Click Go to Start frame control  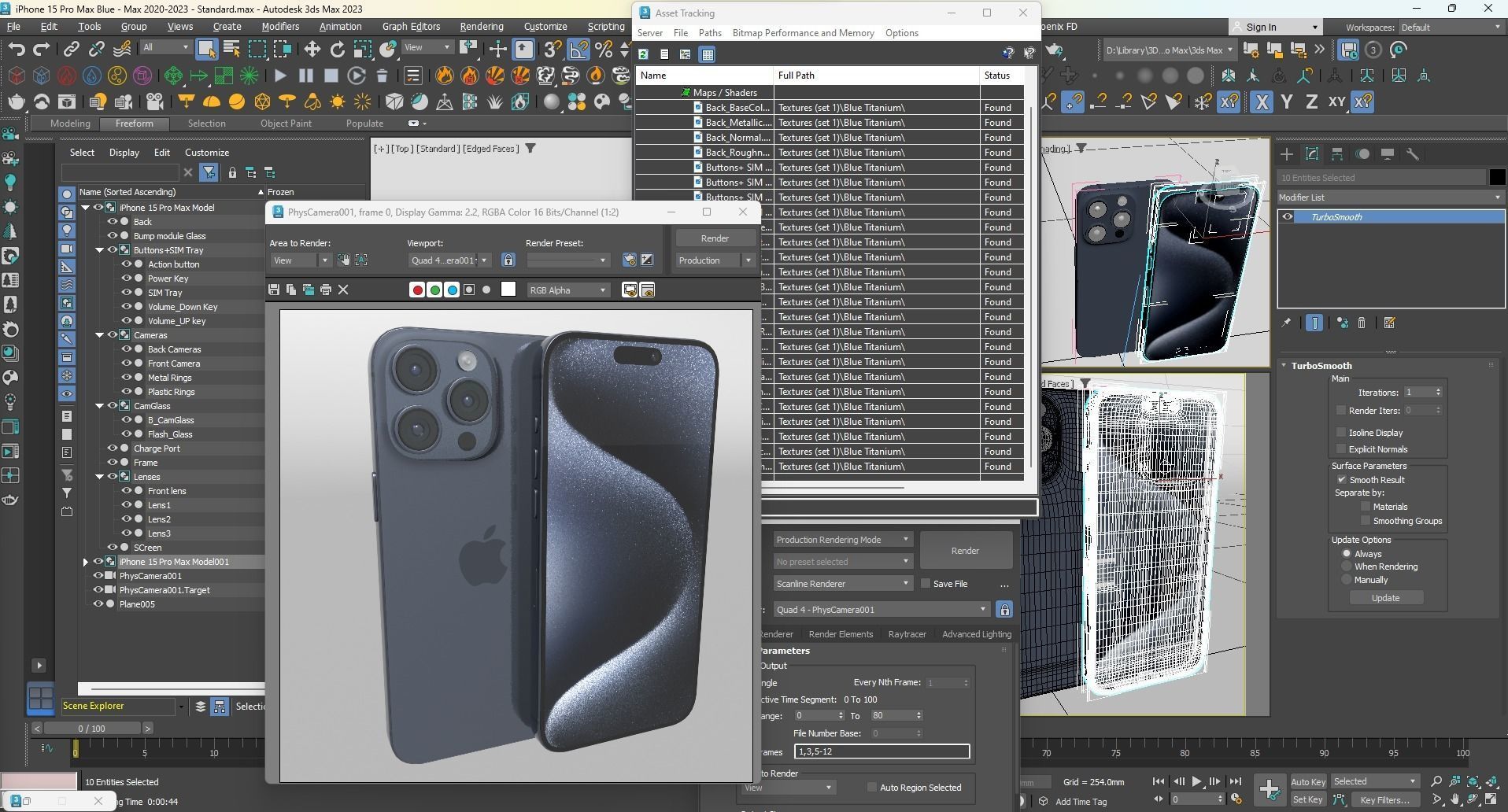(x=1159, y=781)
